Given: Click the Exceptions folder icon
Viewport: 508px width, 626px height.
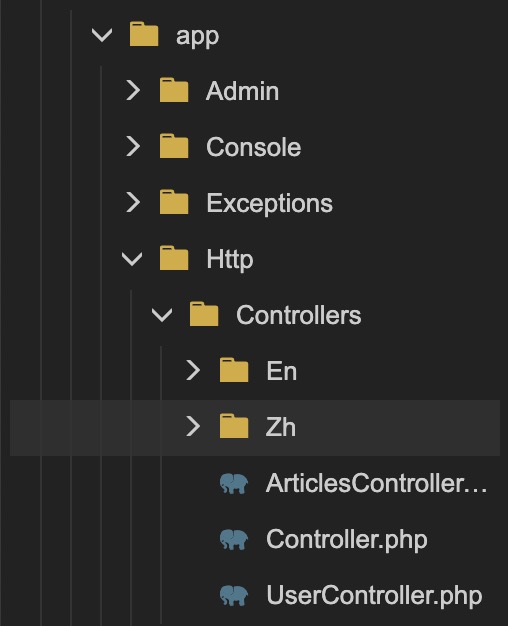Looking at the screenshot, I should coord(174,202).
